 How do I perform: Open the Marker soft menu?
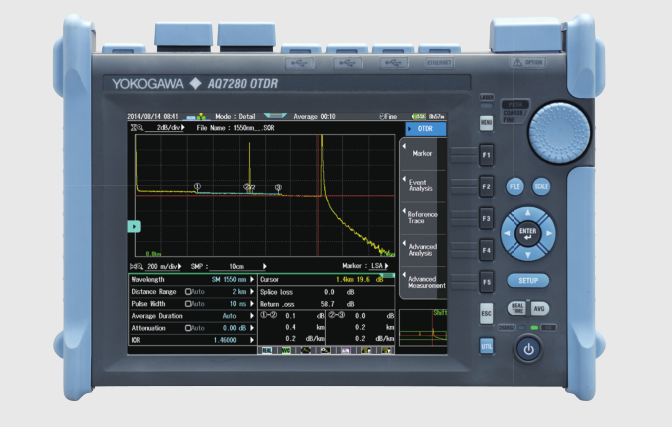coord(423,153)
